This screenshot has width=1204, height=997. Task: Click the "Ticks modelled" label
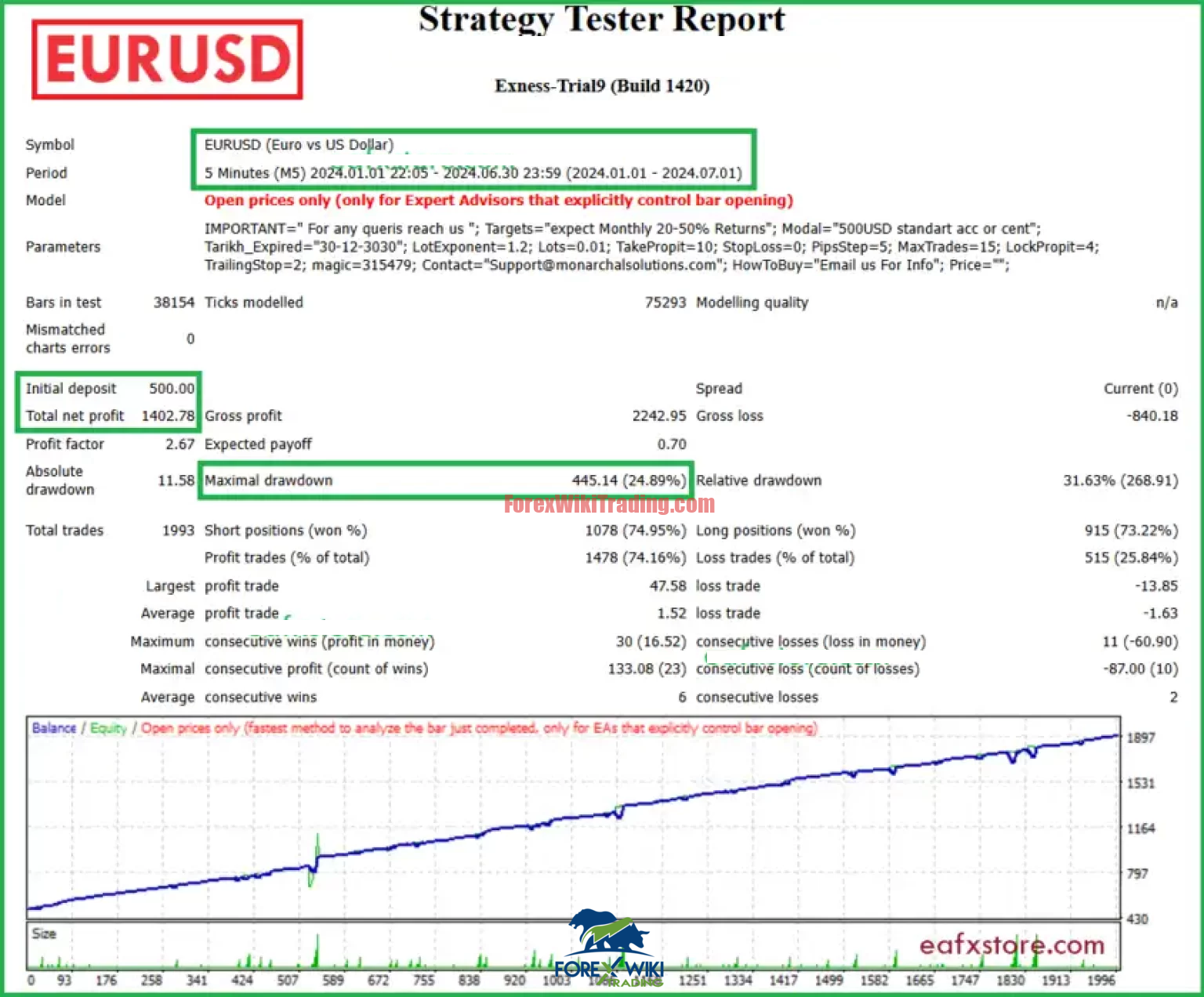(253, 303)
